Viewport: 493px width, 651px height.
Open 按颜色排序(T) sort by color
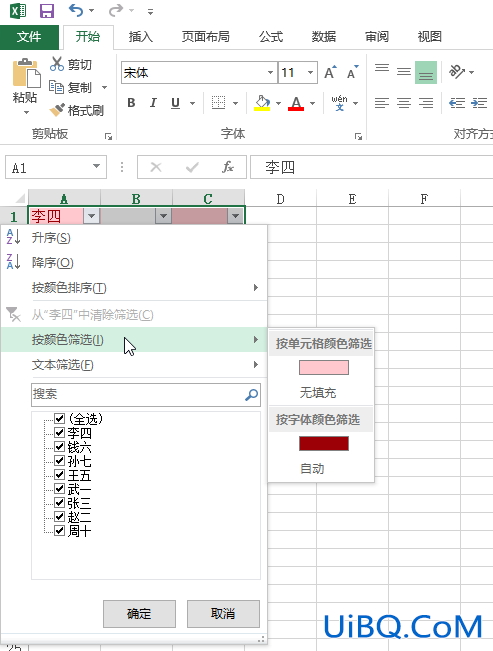pos(134,288)
